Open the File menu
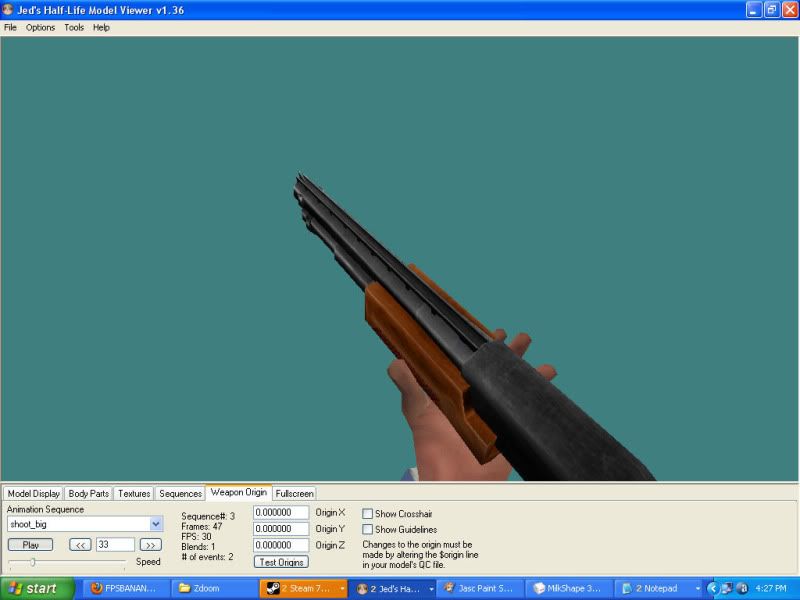 10,28
